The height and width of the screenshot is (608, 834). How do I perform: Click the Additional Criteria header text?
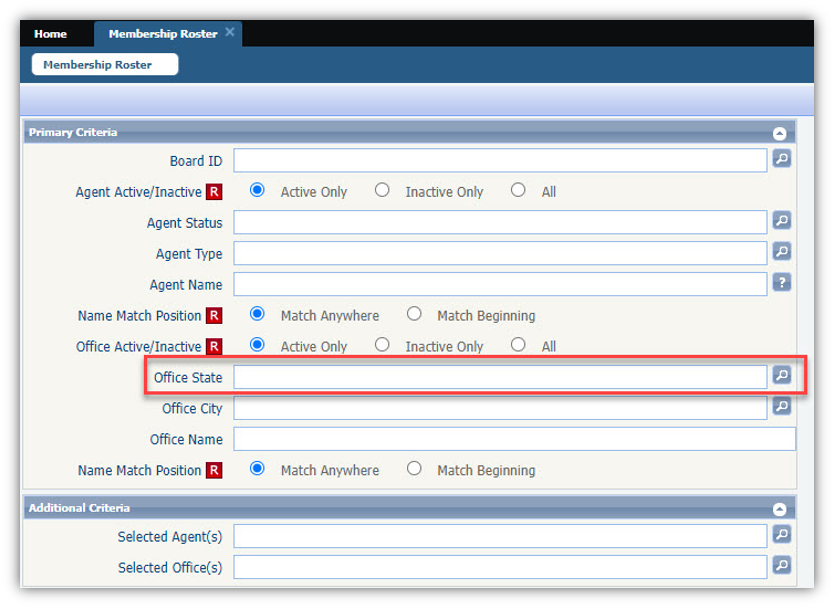click(79, 508)
